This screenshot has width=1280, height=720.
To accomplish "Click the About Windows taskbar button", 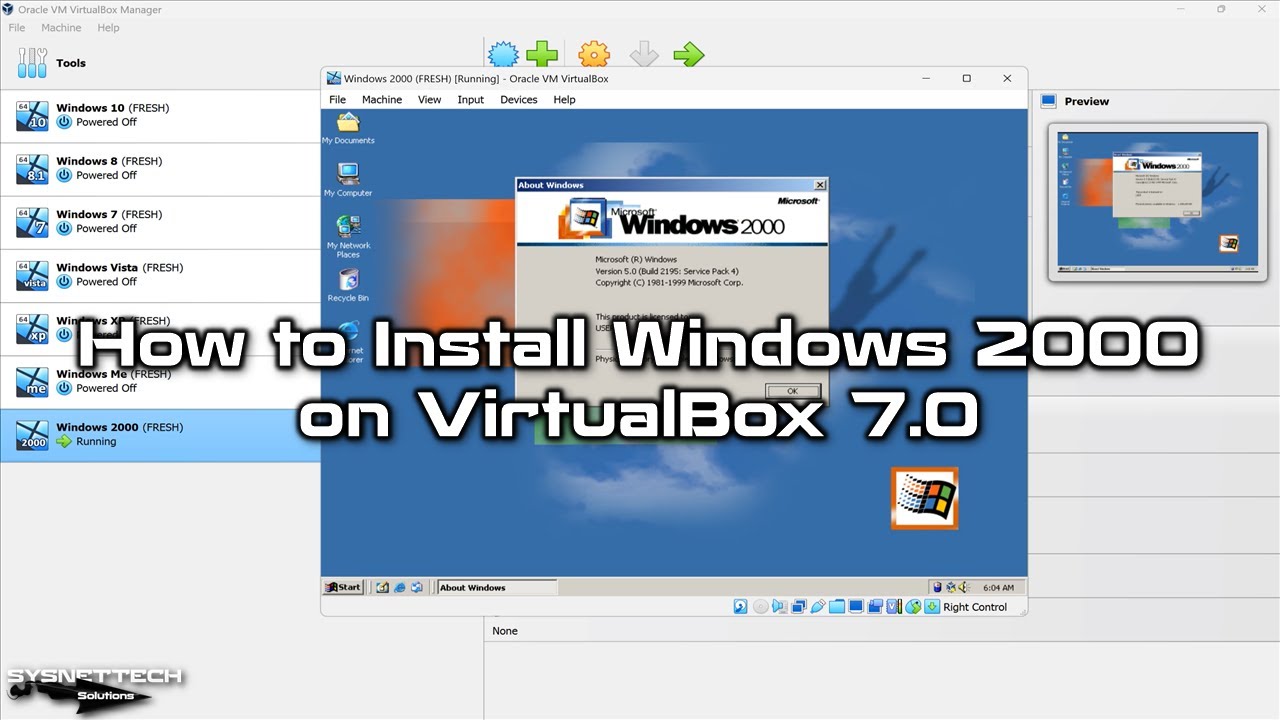I will click(x=496, y=588).
